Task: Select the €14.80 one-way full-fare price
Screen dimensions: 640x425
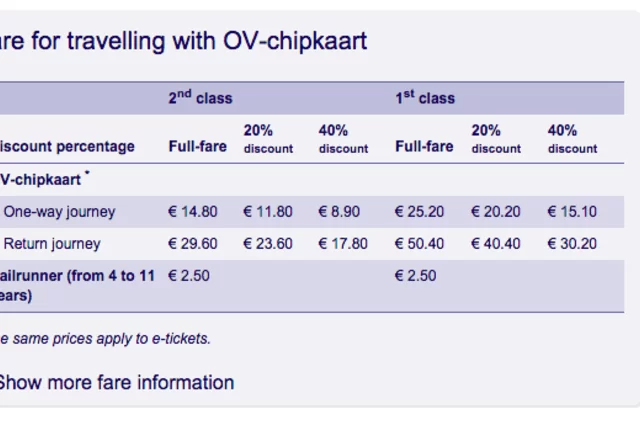Action: (192, 212)
